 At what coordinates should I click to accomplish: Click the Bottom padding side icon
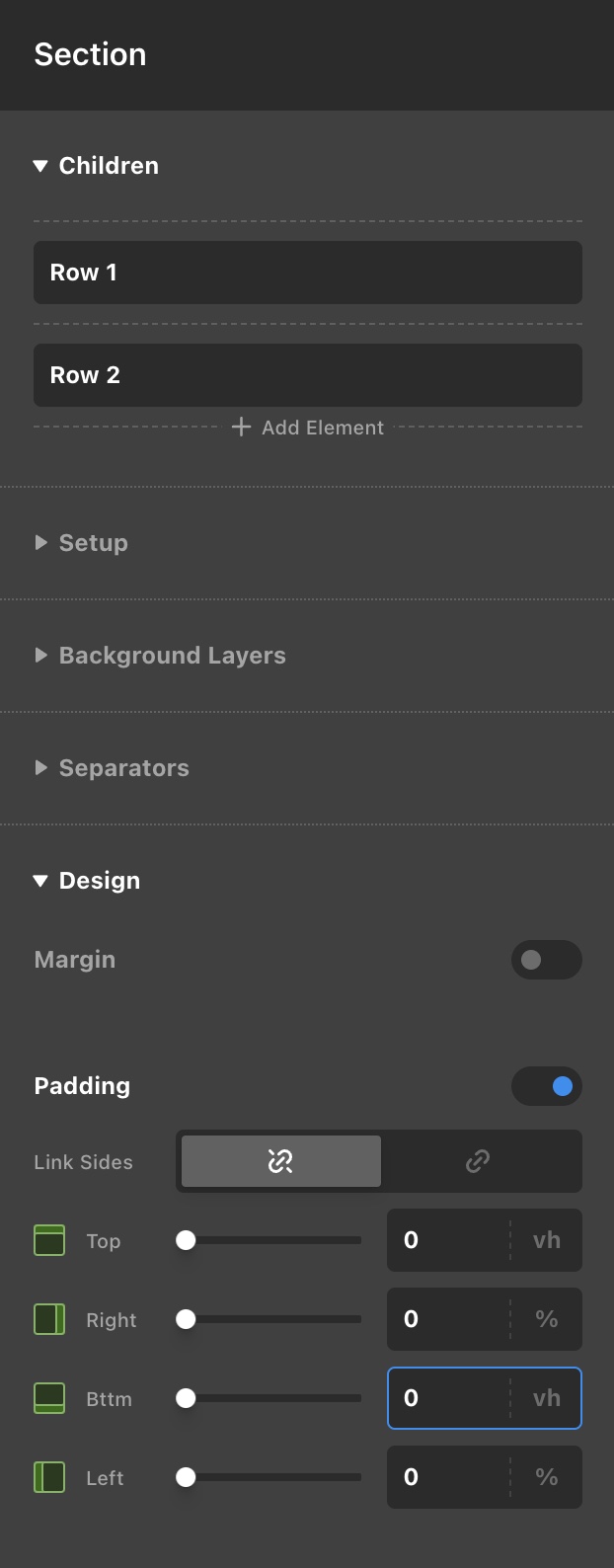(x=49, y=1398)
